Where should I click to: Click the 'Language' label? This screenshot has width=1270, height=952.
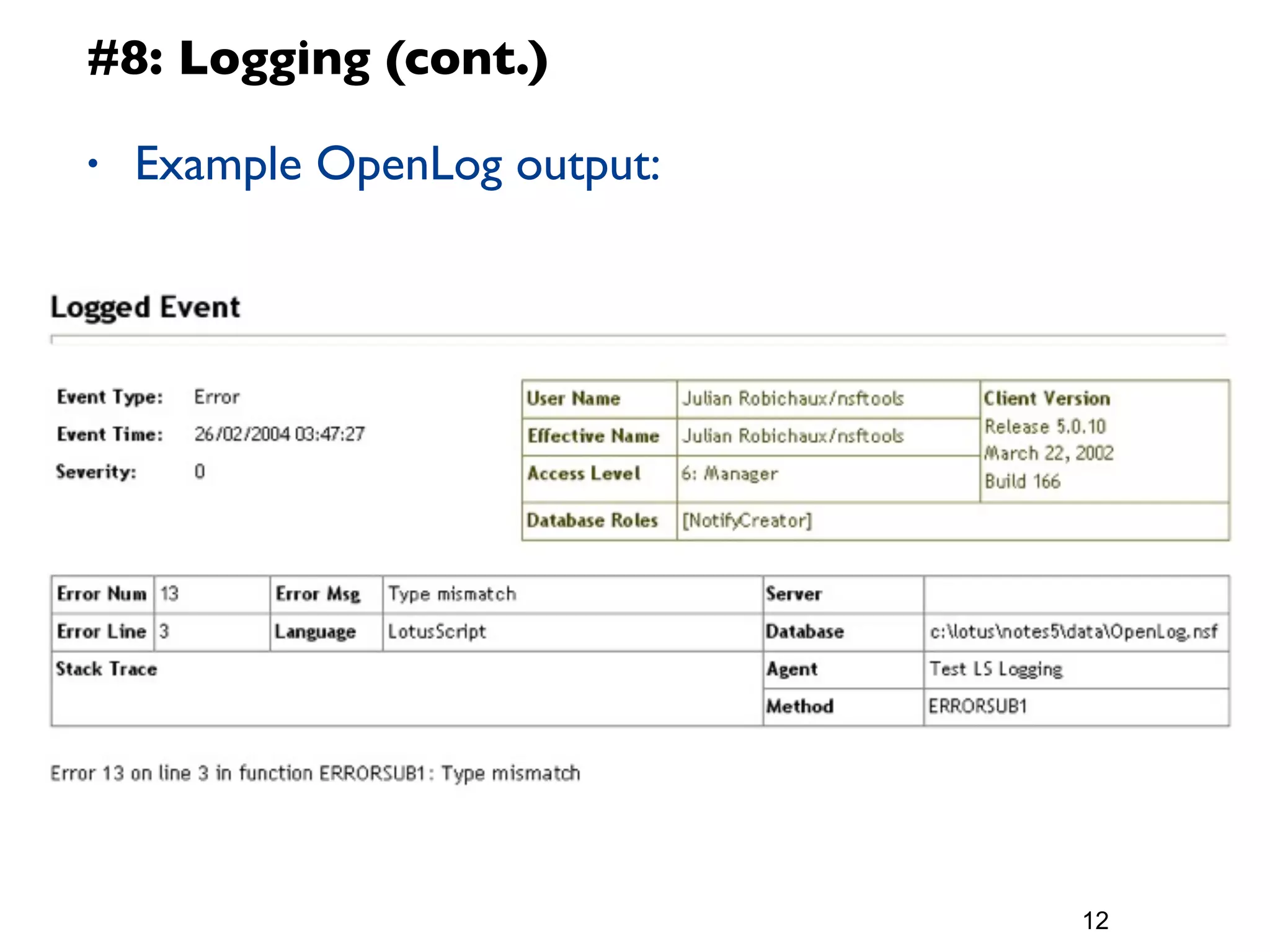(315, 632)
